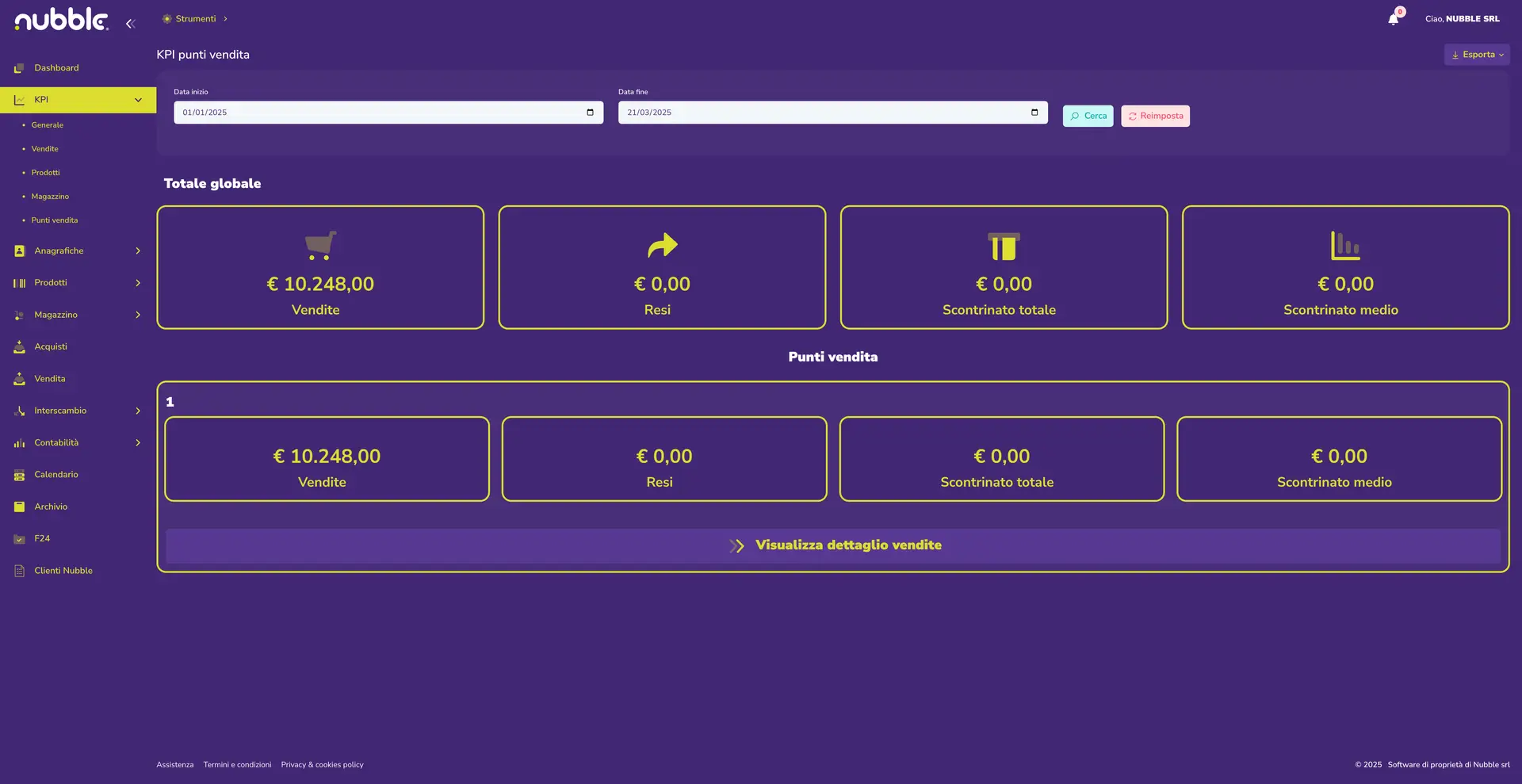Screen dimensions: 1522x784
Task: Click the Anagrafiche contact icon
Action: [x=19, y=251]
